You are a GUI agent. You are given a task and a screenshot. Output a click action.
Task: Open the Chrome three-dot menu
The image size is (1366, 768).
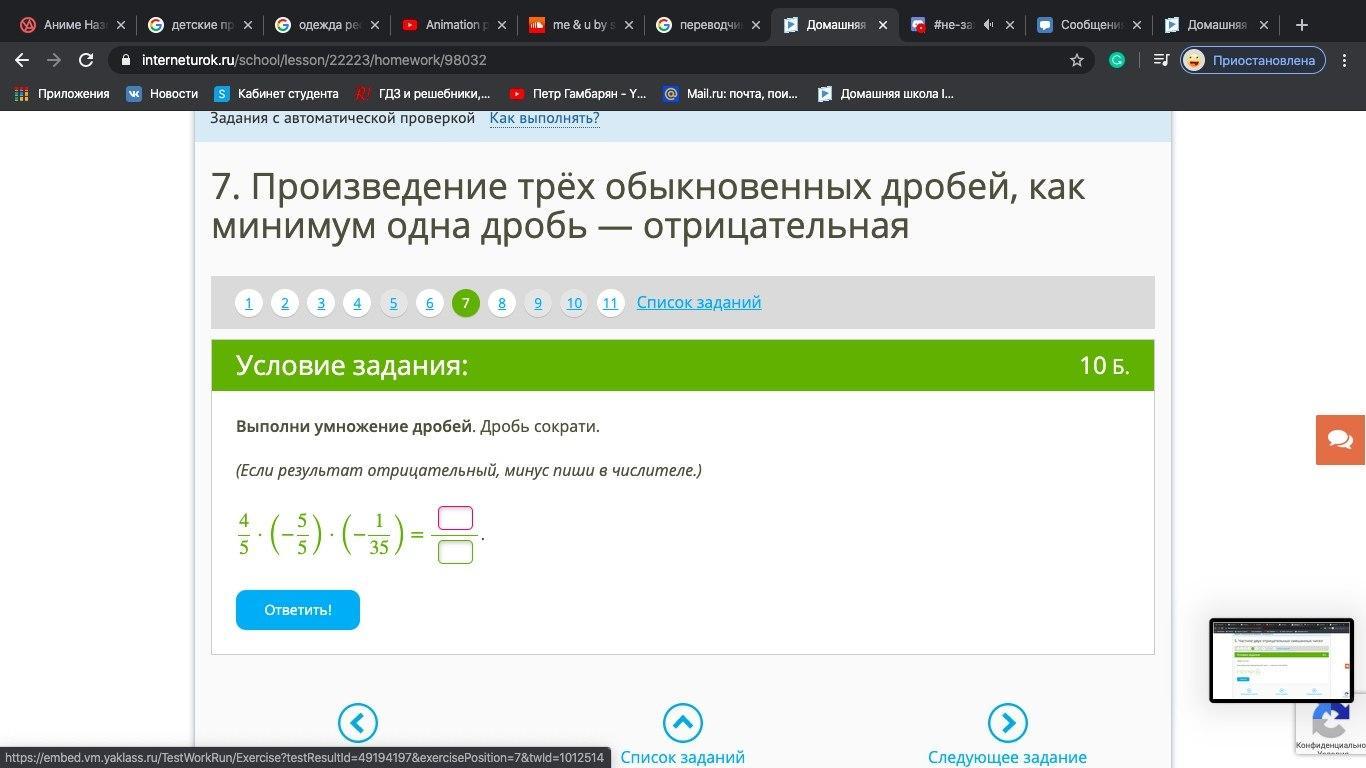[1345, 60]
